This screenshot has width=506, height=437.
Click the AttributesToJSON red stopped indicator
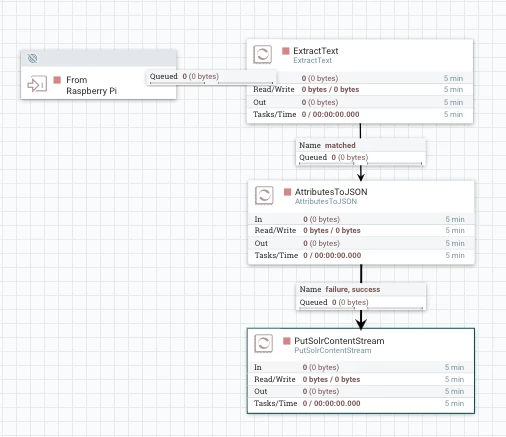[x=287, y=192]
